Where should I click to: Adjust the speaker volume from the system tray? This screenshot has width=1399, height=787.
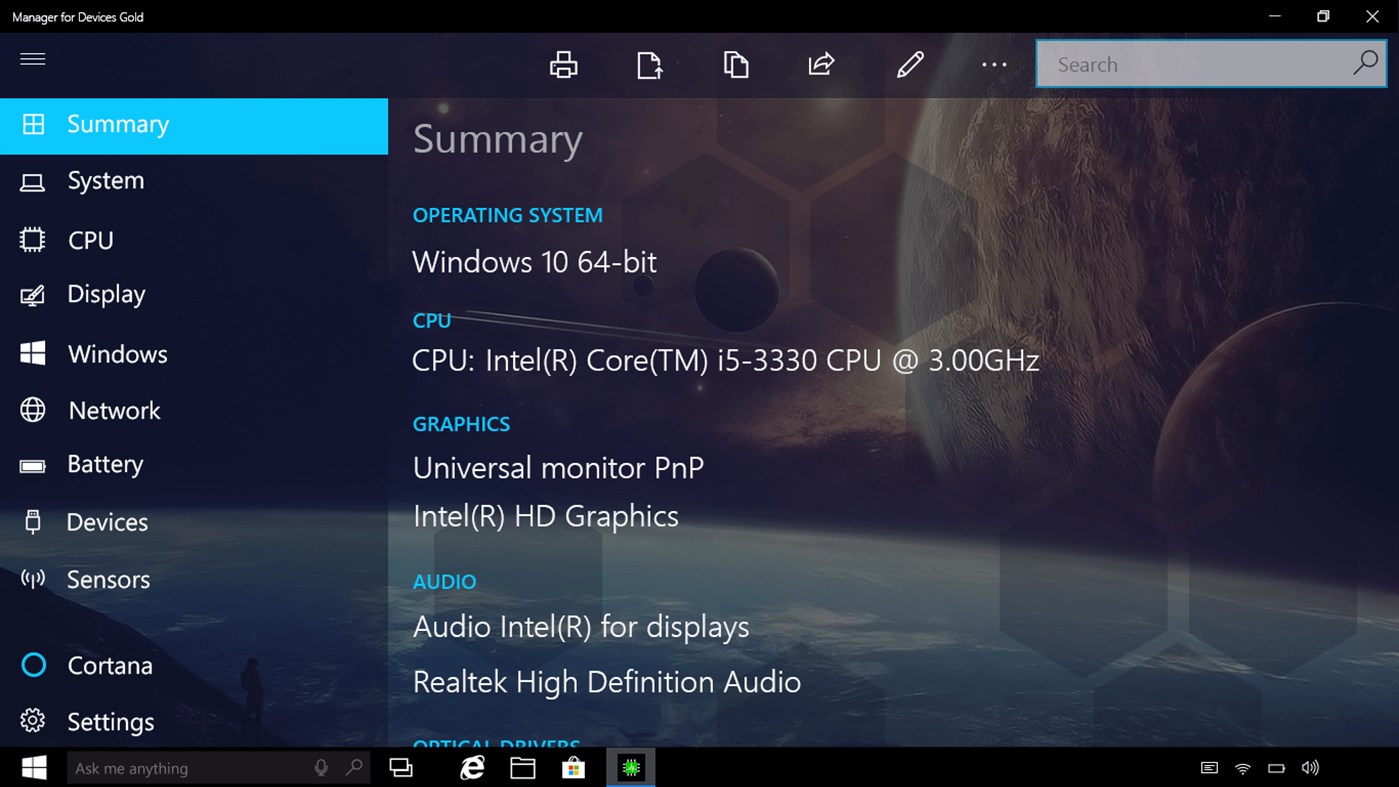pyautogui.click(x=1310, y=767)
